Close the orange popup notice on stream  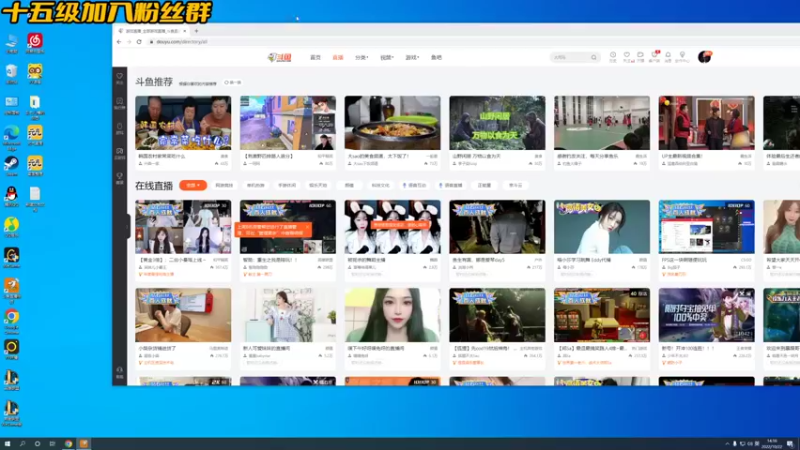coord(307,227)
